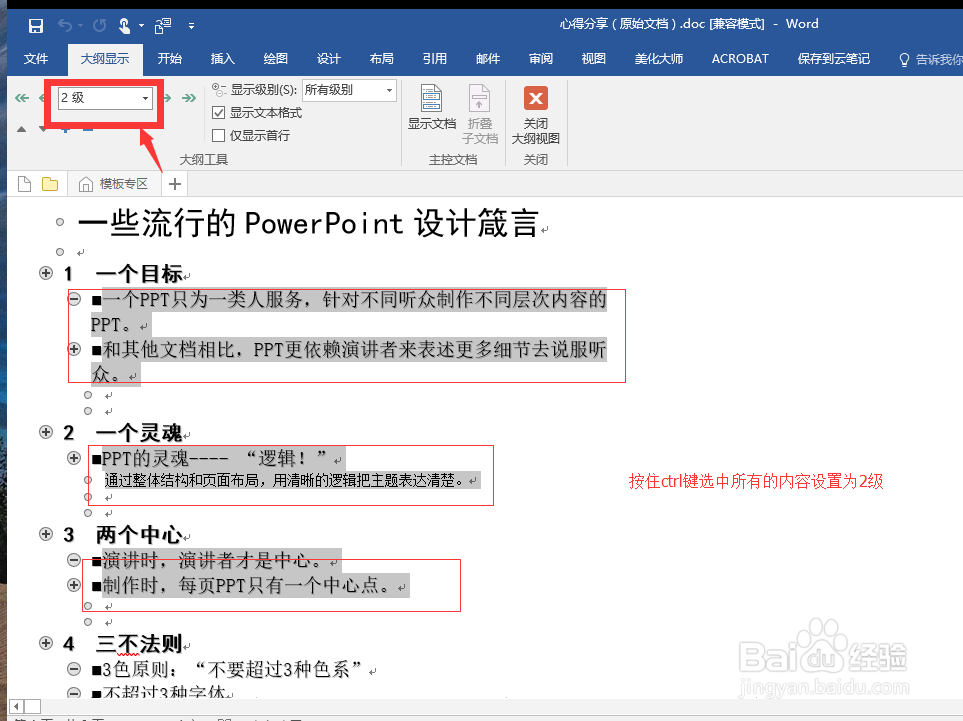This screenshot has height=721, width=963.
Task: Open the ACROBAT tab
Action: tap(740, 59)
